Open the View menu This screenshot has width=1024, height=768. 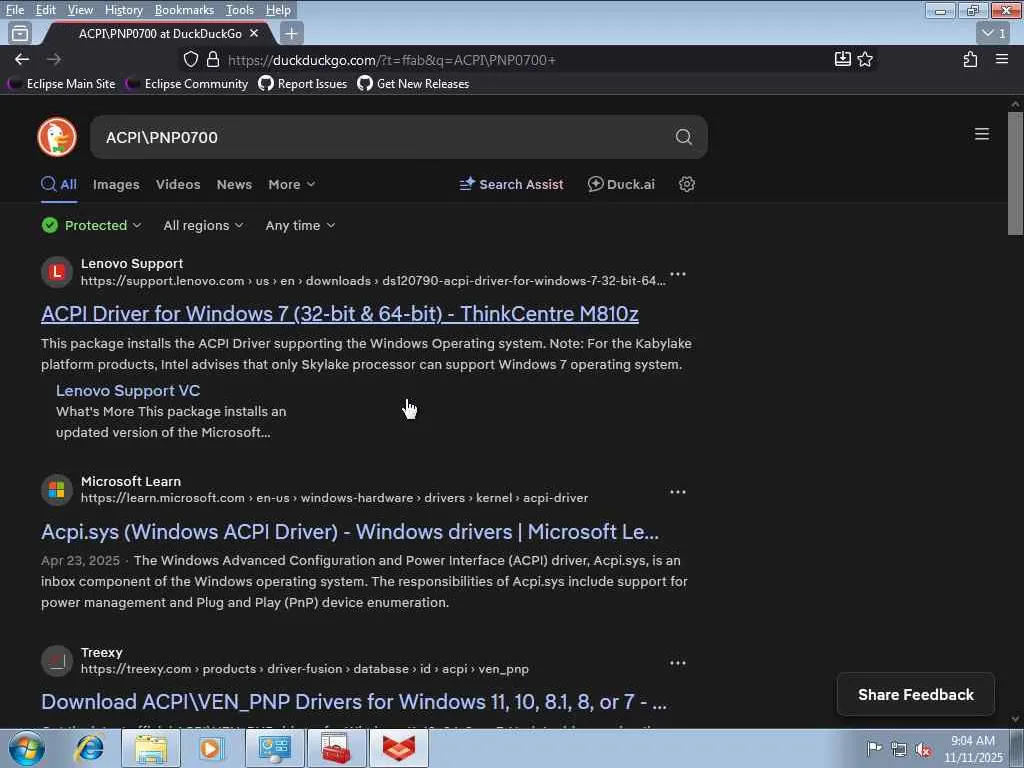(80, 10)
